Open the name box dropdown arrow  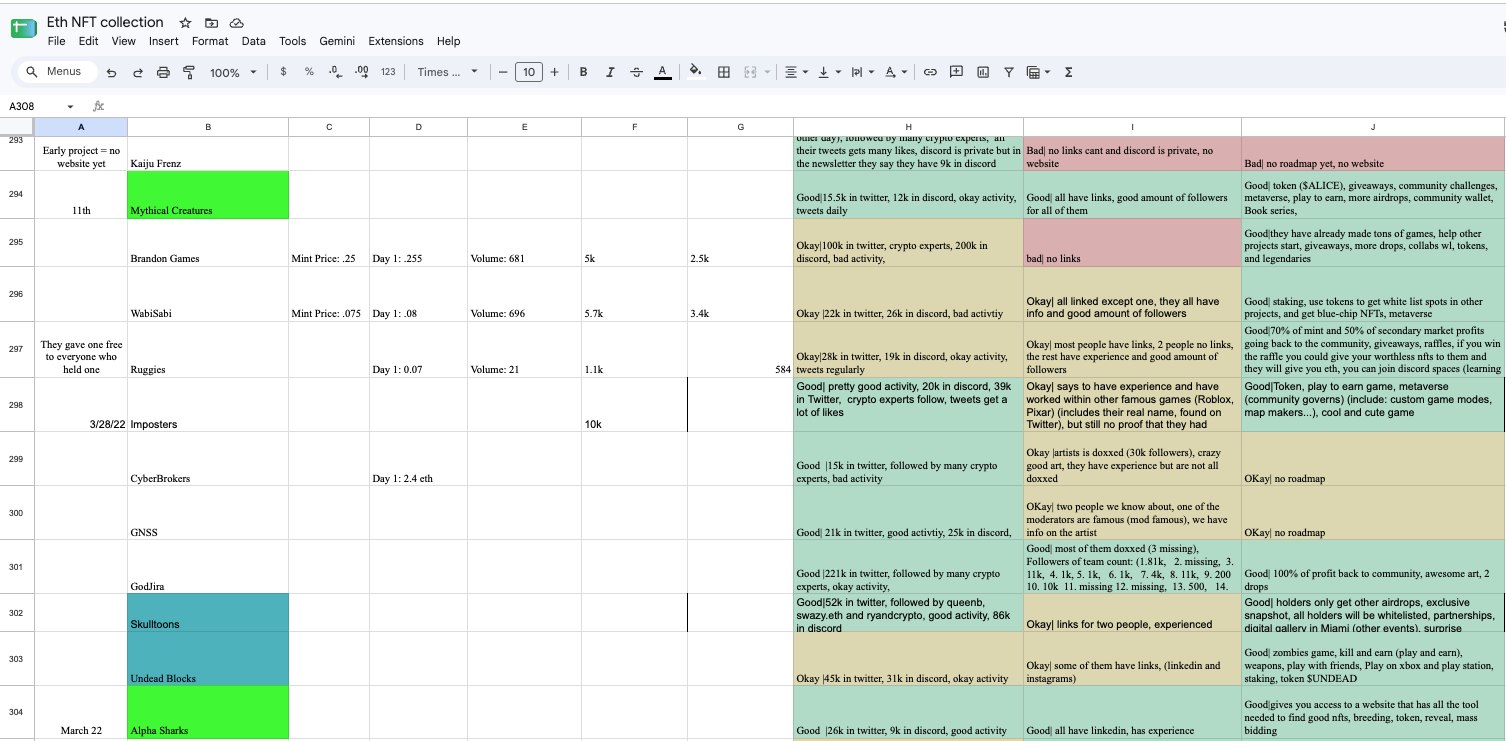coord(70,106)
